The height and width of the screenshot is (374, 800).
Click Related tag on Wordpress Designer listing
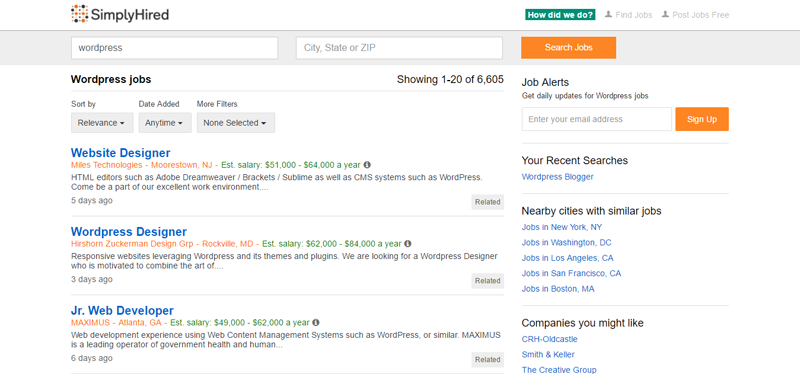click(x=487, y=281)
